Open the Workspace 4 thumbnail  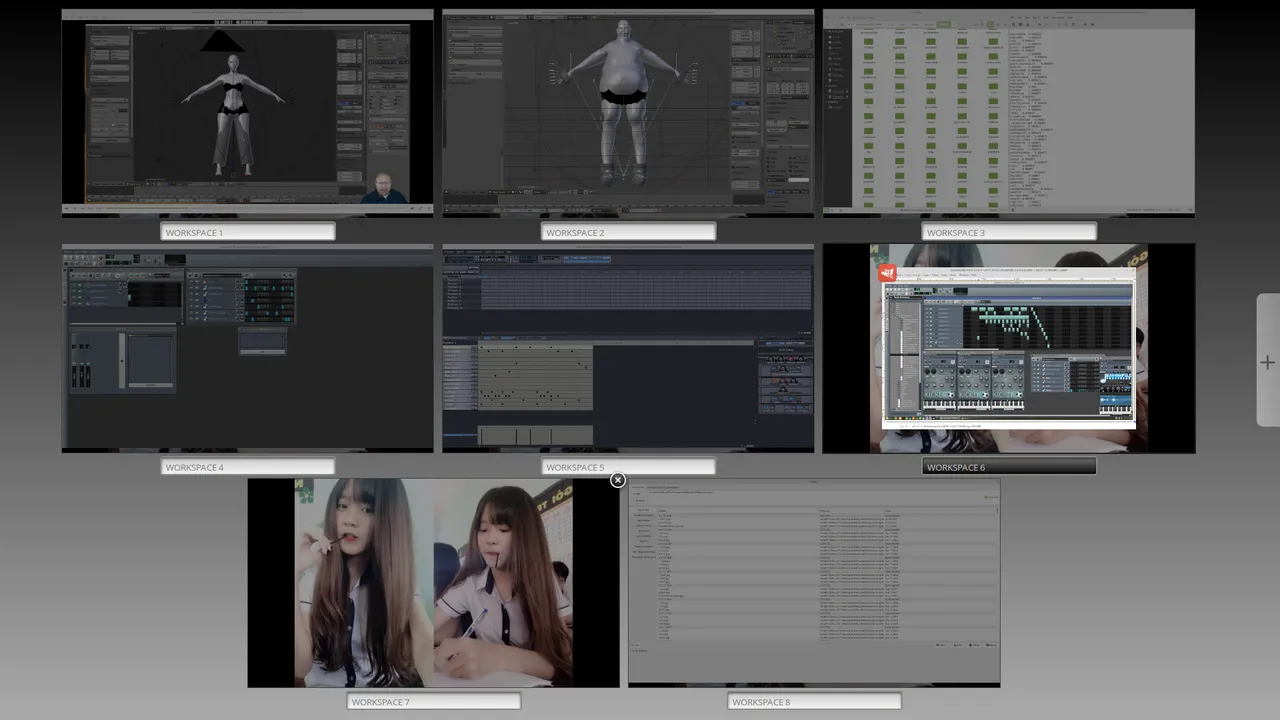click(x=248, y=348)
